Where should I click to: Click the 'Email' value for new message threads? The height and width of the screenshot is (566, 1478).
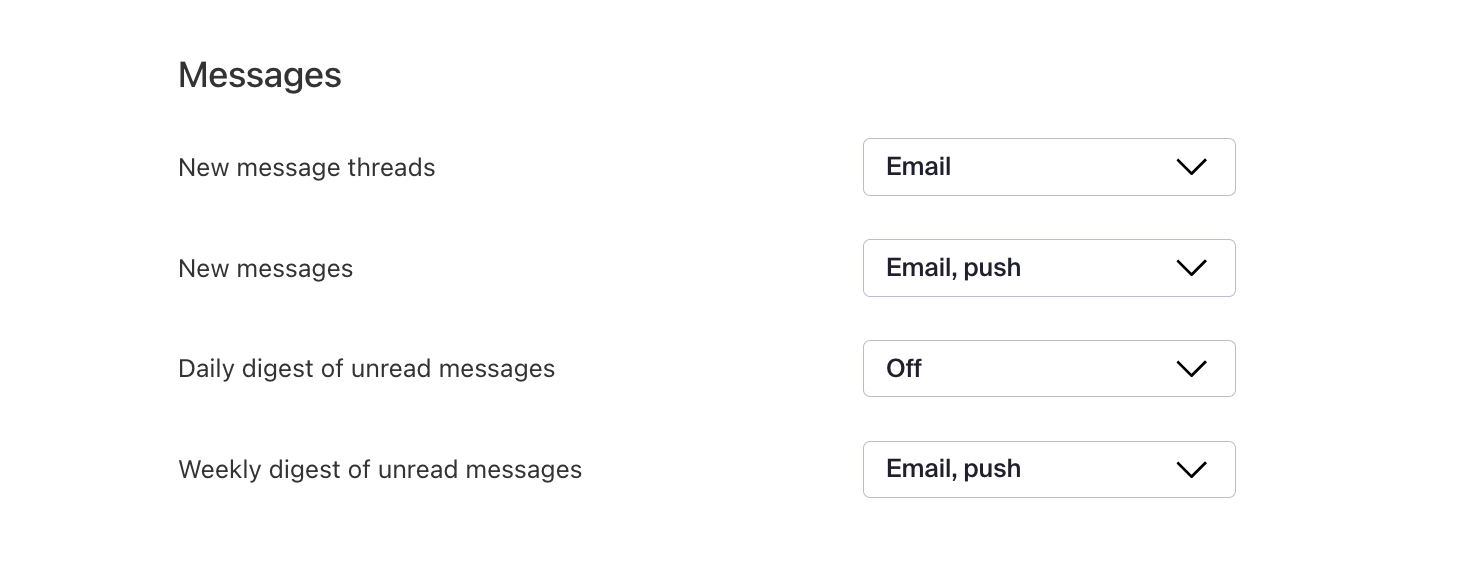[918, 167]
